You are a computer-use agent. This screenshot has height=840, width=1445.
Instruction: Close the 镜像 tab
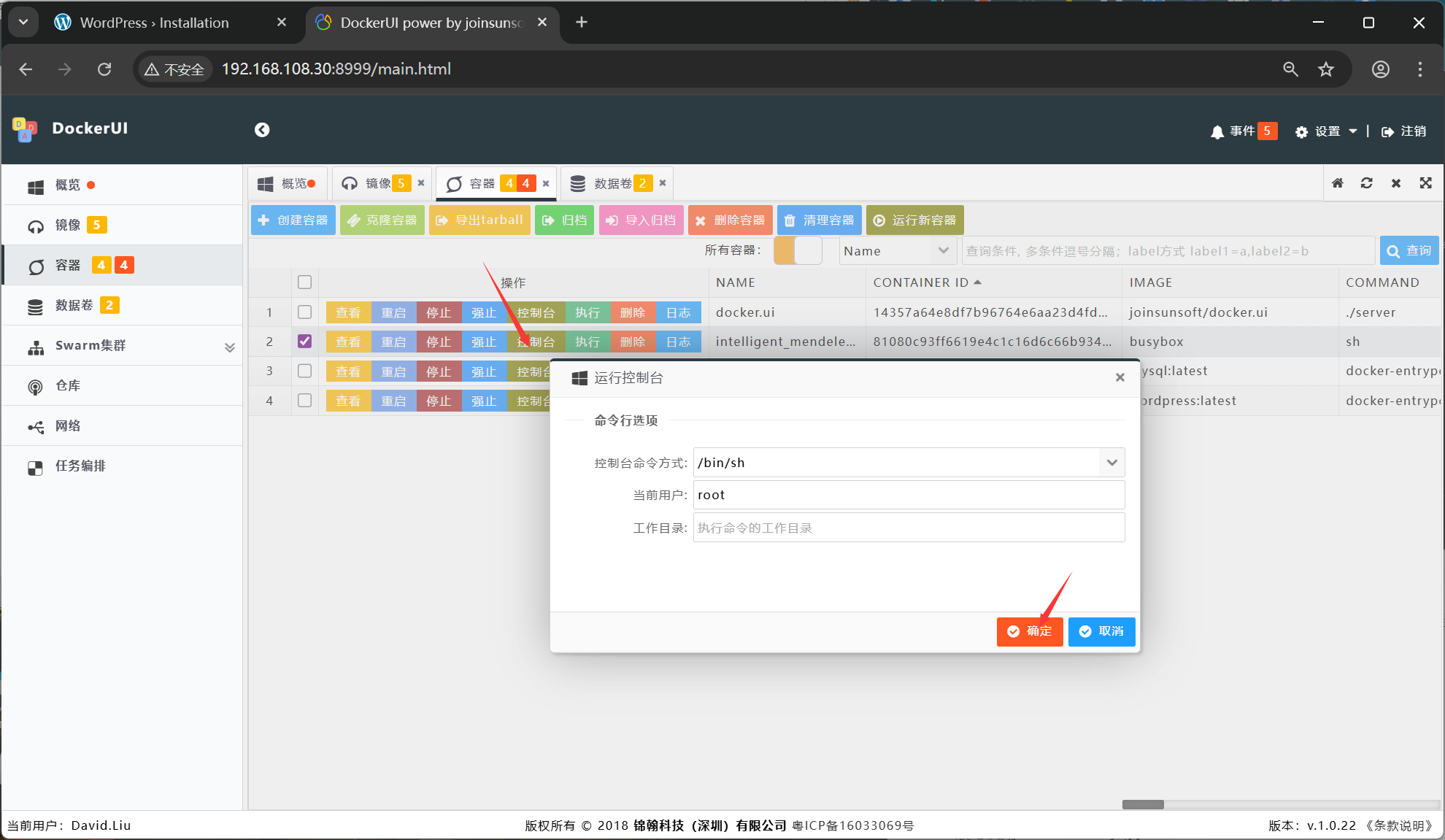pos(421,183)
